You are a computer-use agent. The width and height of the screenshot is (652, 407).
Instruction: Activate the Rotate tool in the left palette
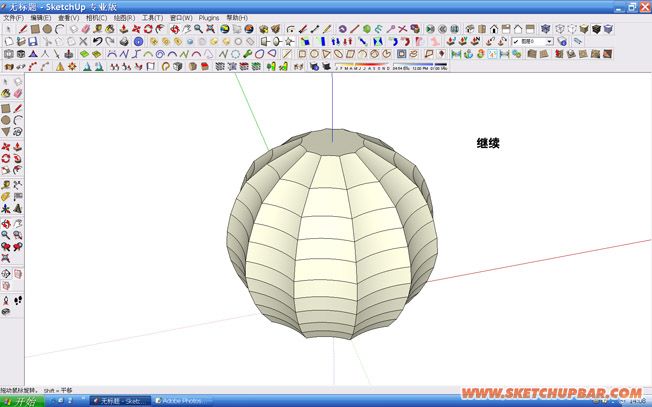tap(6, 158)
